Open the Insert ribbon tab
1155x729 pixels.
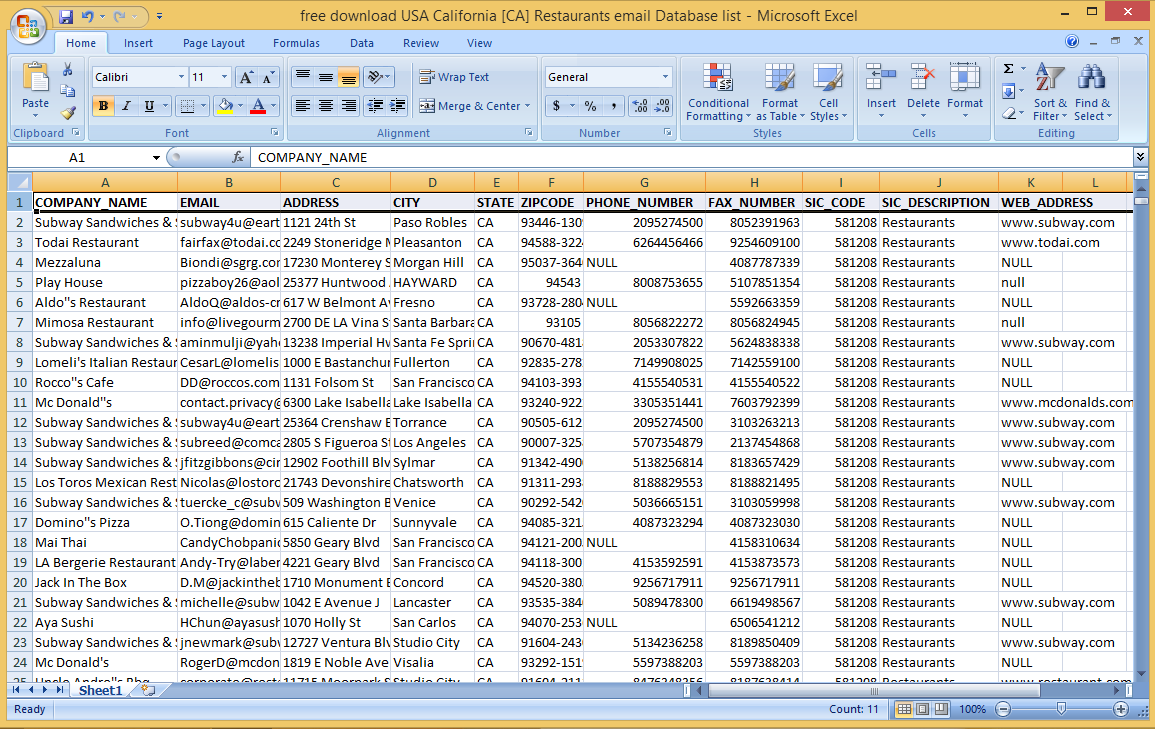[138, 43]
